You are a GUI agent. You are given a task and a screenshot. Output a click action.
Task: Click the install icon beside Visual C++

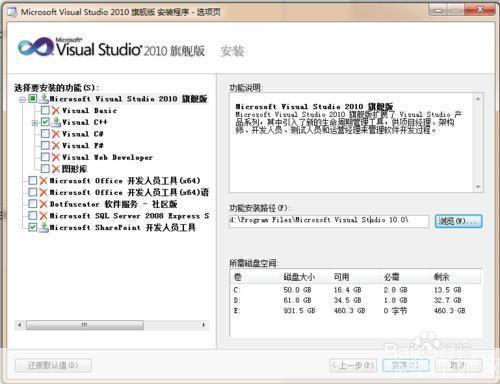point(56,122)
